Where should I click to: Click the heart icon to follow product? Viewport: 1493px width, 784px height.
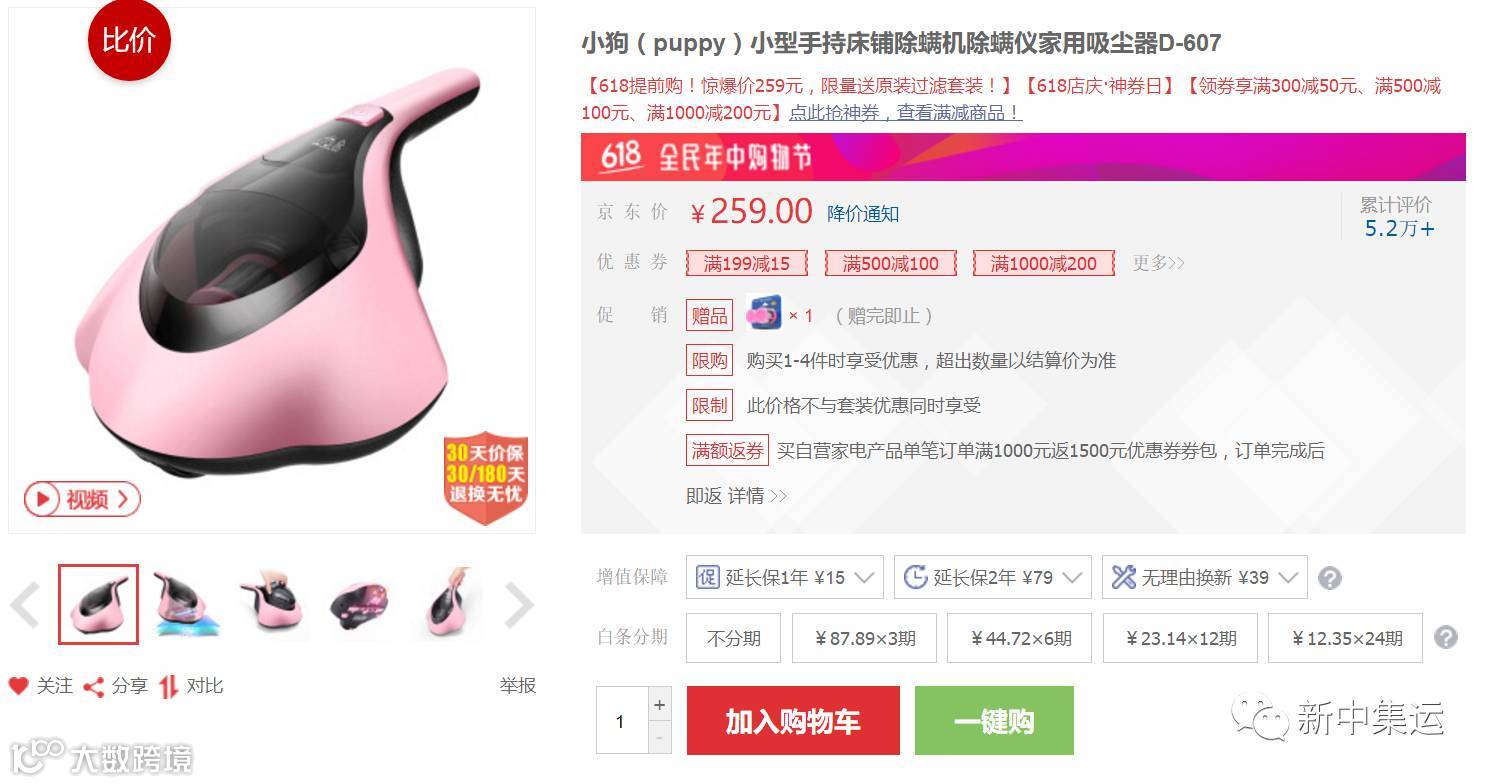click(x=18, y=686)
